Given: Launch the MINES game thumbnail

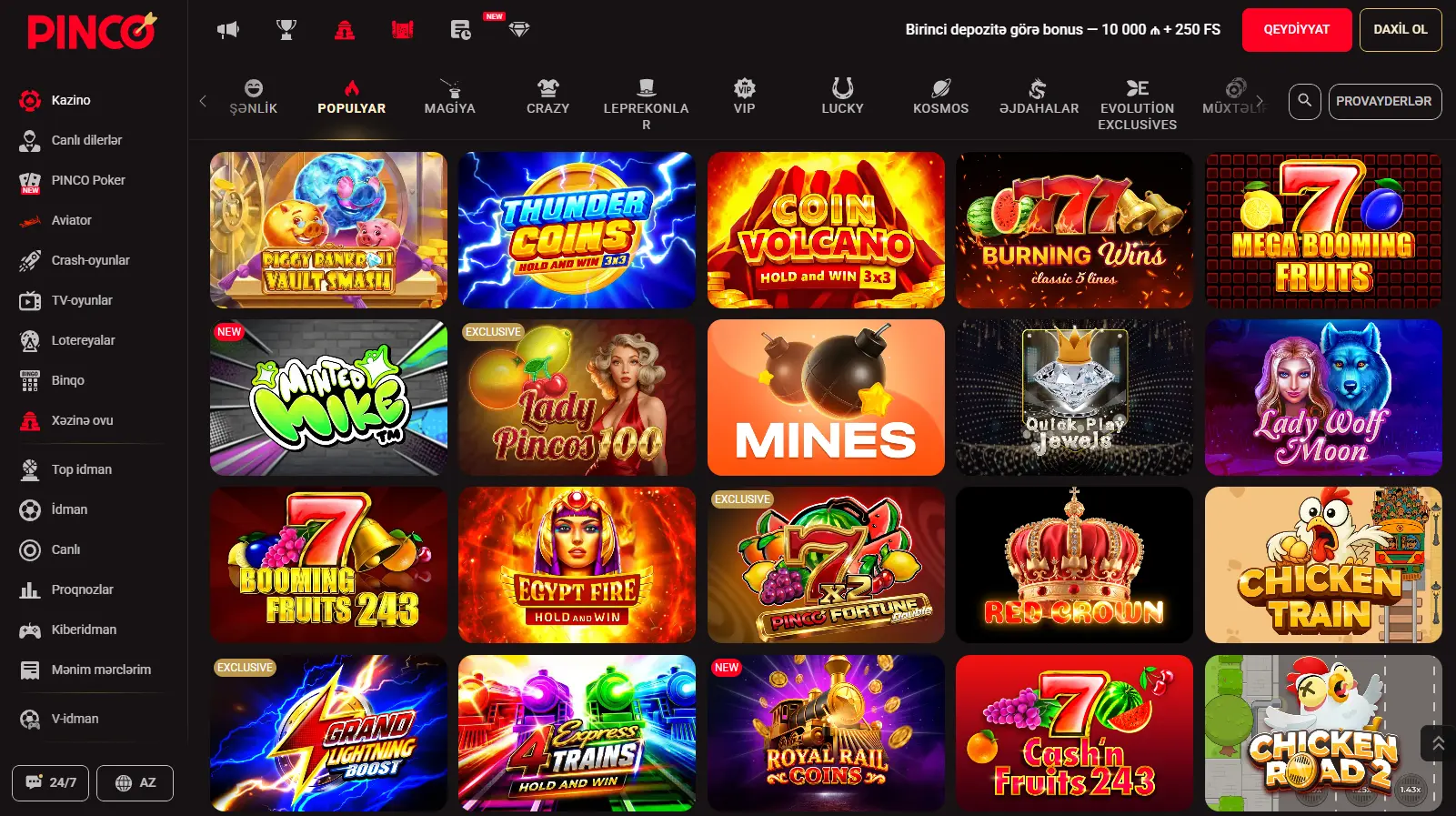Looking at the screenshot, I should click(x=826, y=398).
